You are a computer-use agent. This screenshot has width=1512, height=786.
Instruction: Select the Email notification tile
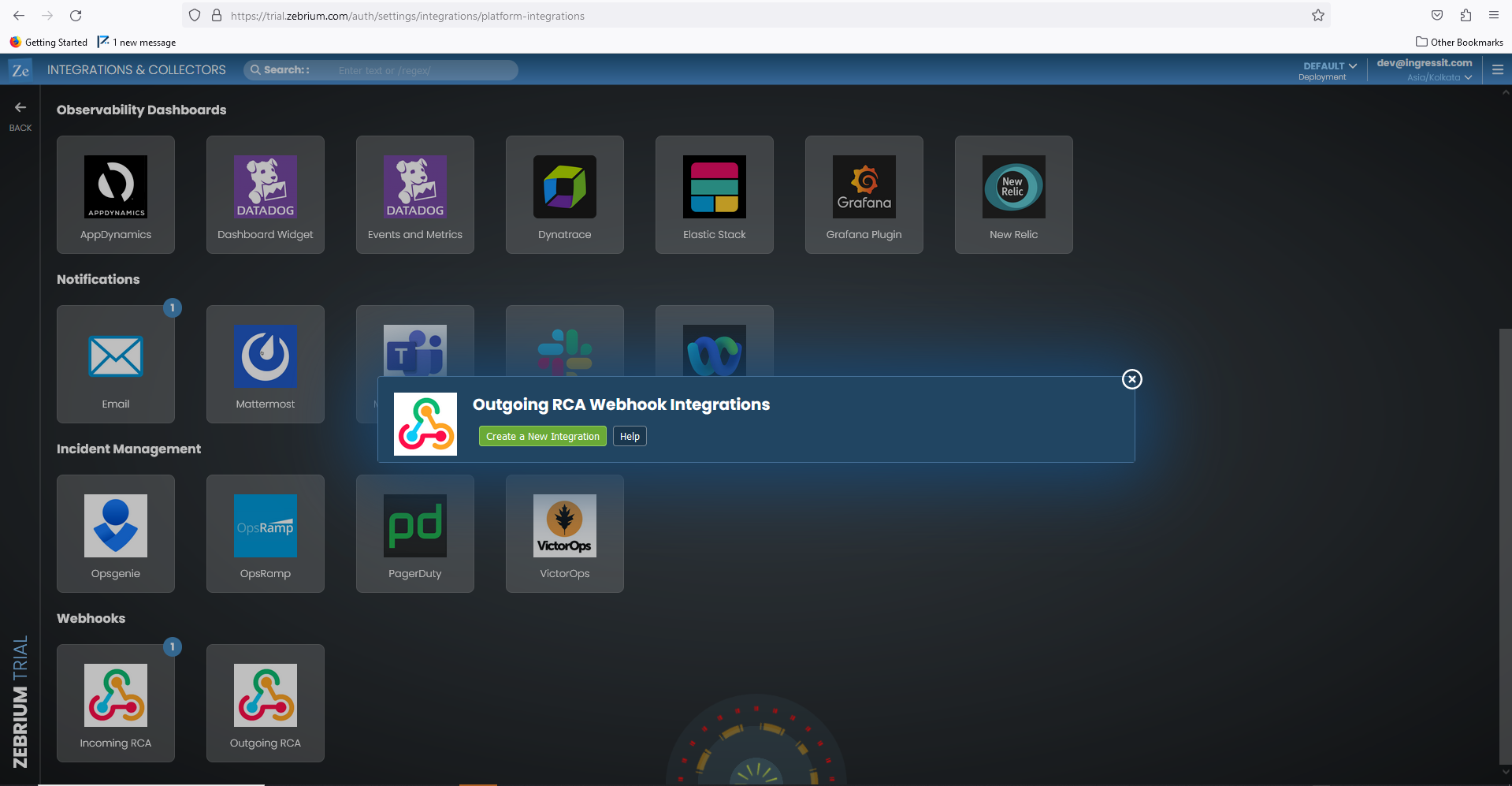pyautogui.click(x=116, y=364)
